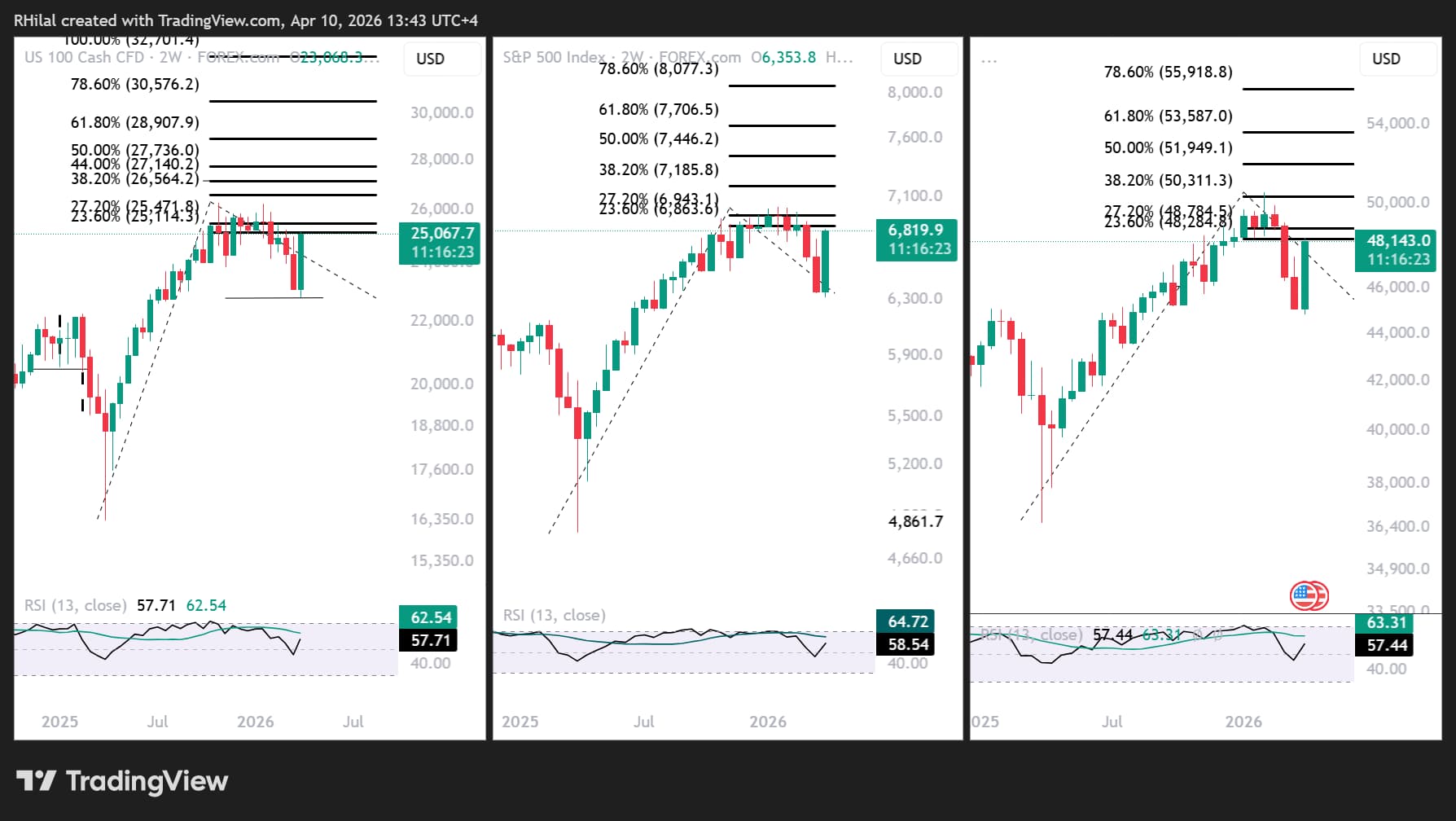Click the green 62.54 RSI value badge
1456x821 pixels.
click(x=428, y=617)
